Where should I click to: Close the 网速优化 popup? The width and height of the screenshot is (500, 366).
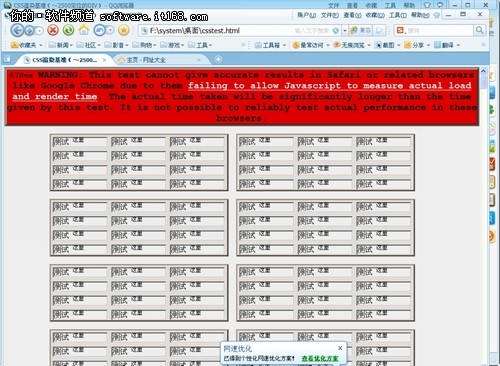click(x=340, y=348)
